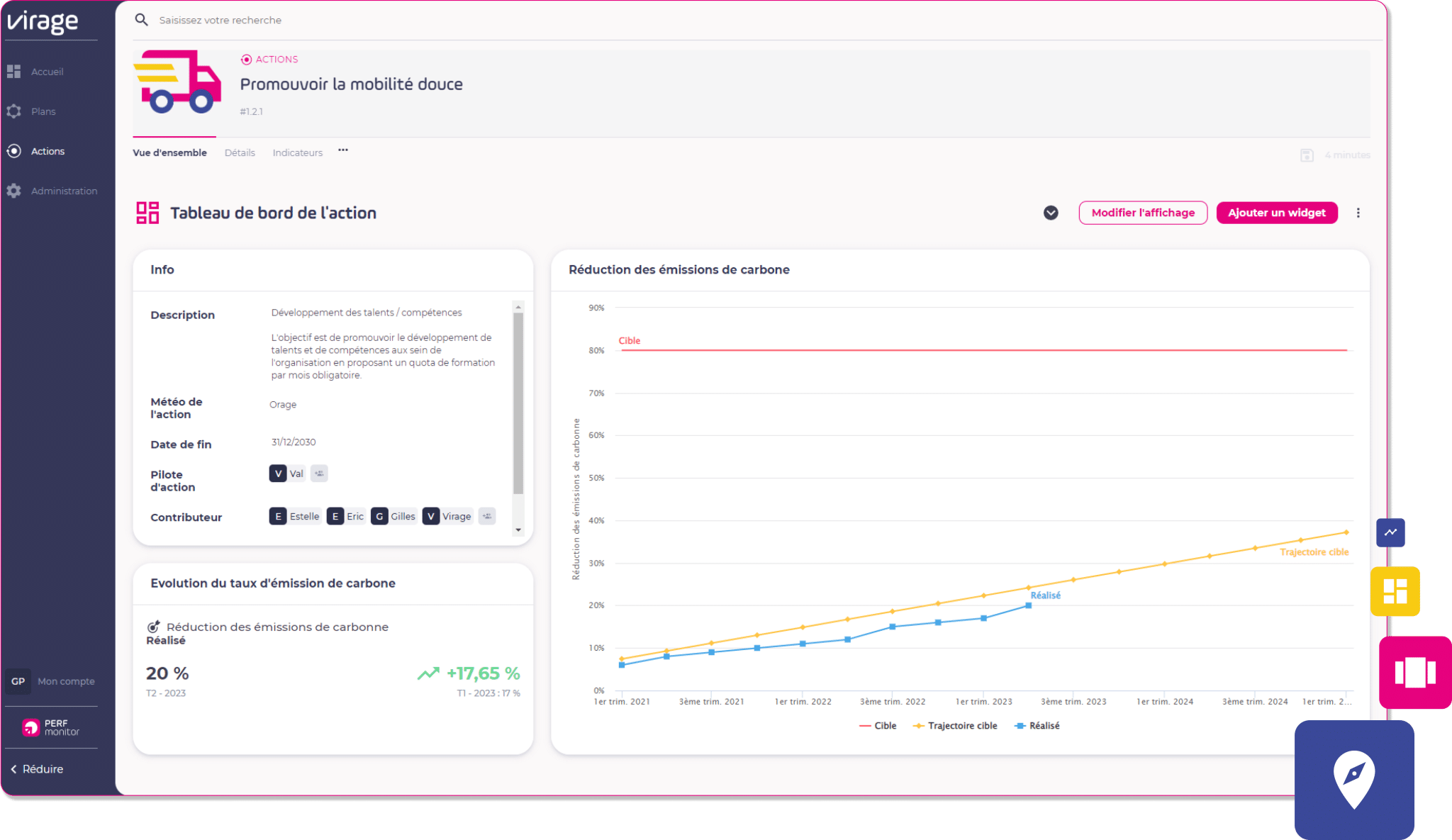Toggle the action dashboard collapse chevron
This screenshot has width=1452, height=840.
1050,212
